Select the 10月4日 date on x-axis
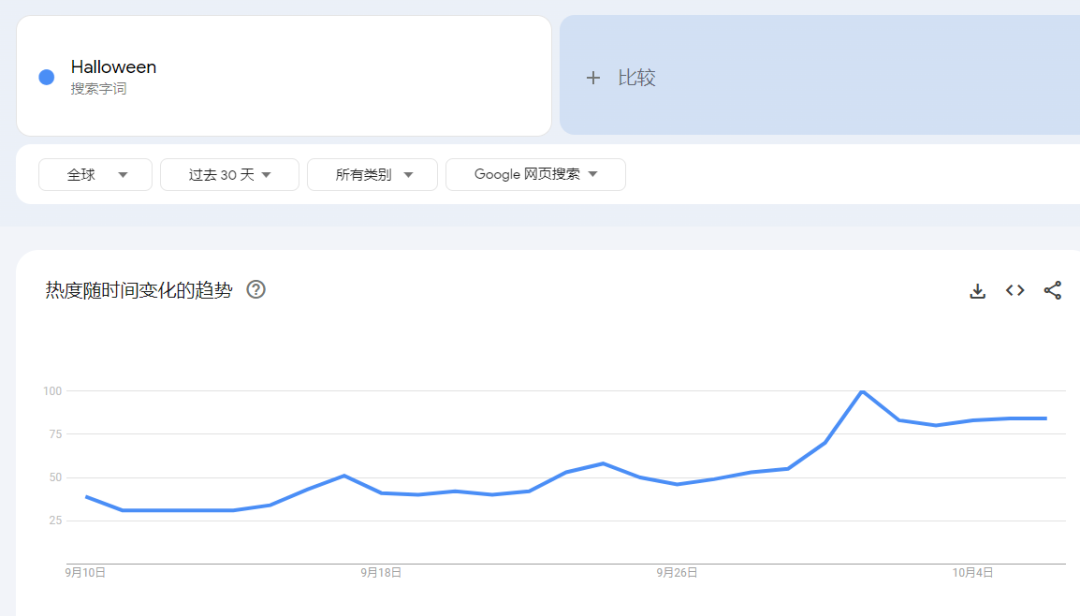 click(972, 573)
